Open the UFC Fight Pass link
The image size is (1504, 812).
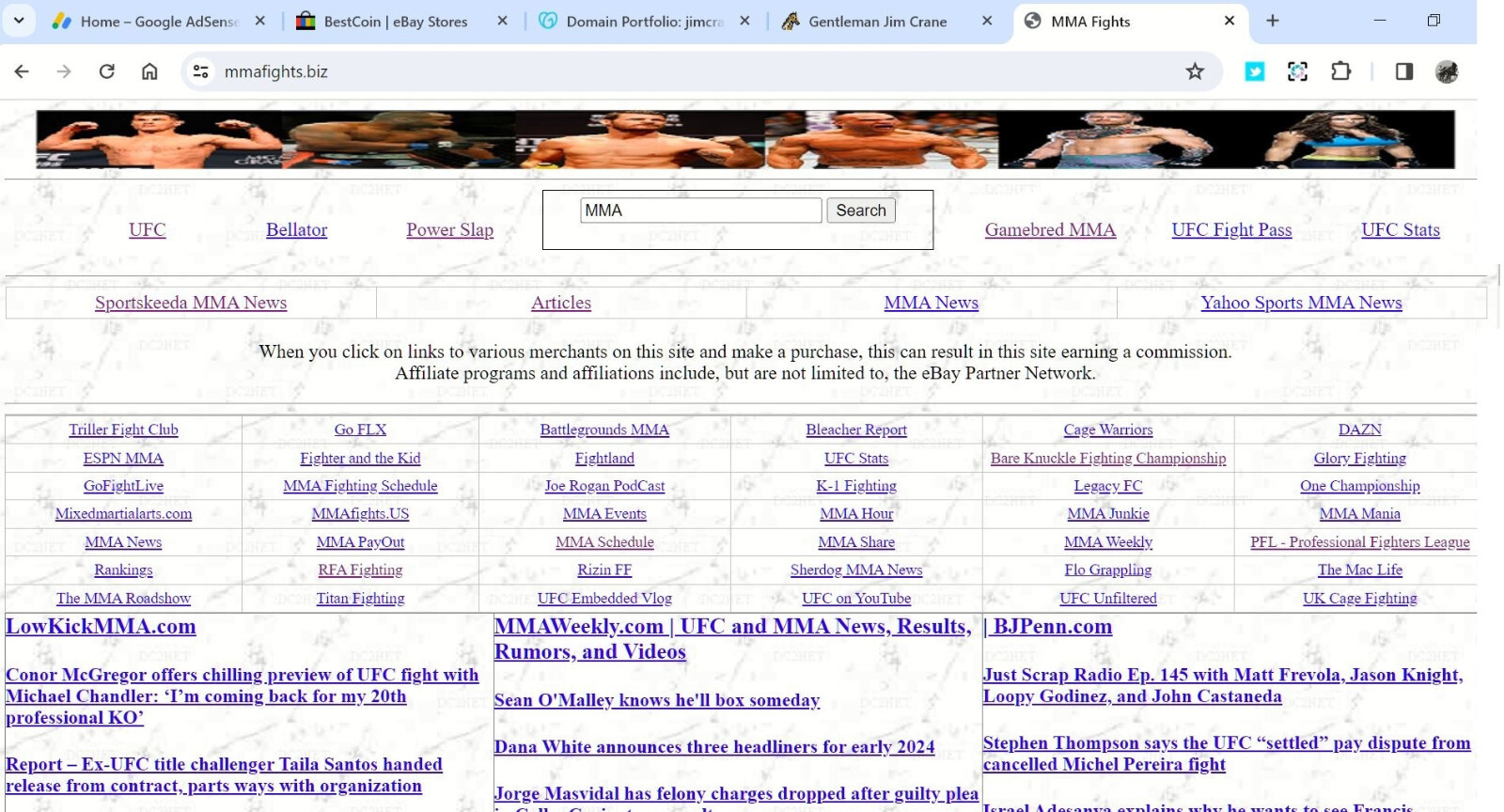1231,230
